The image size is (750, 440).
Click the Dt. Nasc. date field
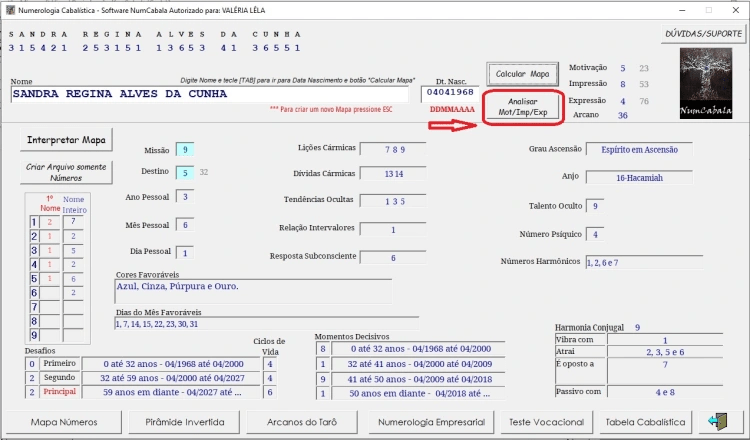(x=452, y=93)
